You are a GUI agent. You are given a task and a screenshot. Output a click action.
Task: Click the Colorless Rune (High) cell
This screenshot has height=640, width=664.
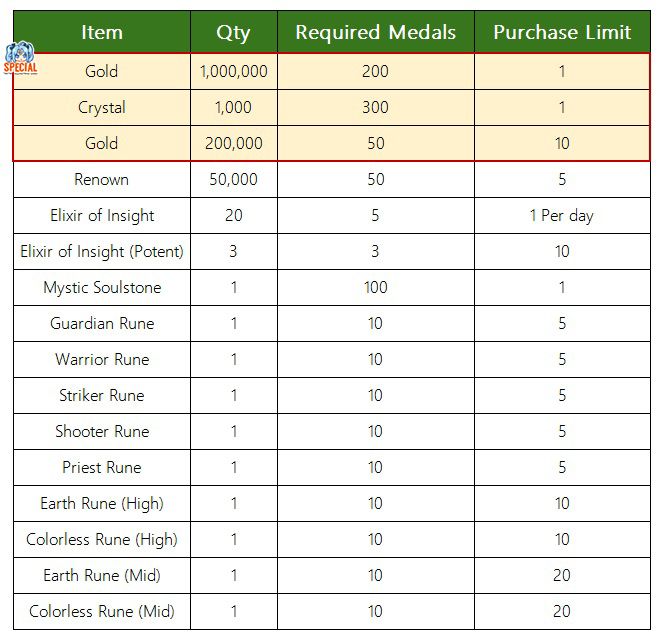point(102,539)
